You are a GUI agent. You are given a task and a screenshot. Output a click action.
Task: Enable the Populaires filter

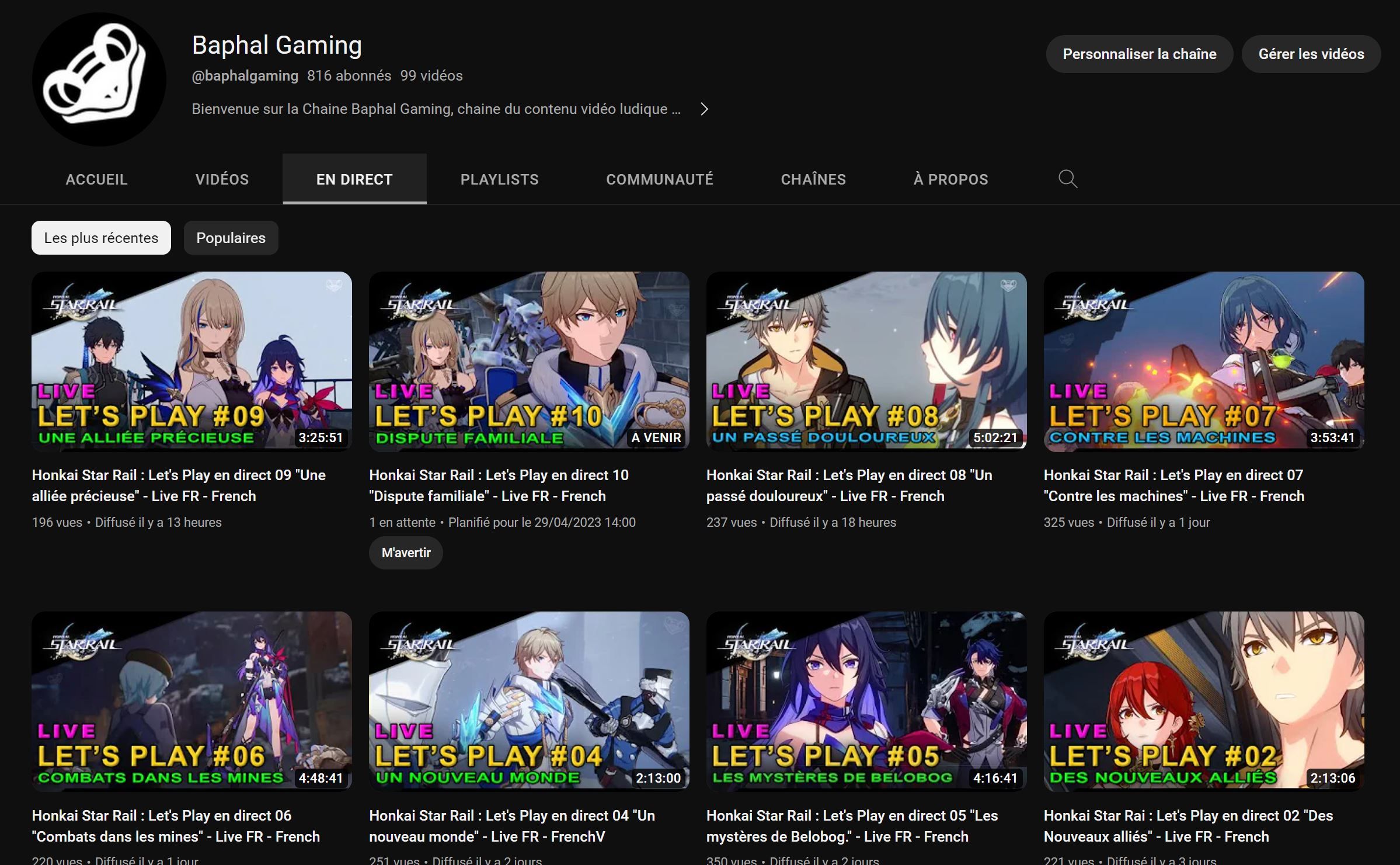click(231, 238)
